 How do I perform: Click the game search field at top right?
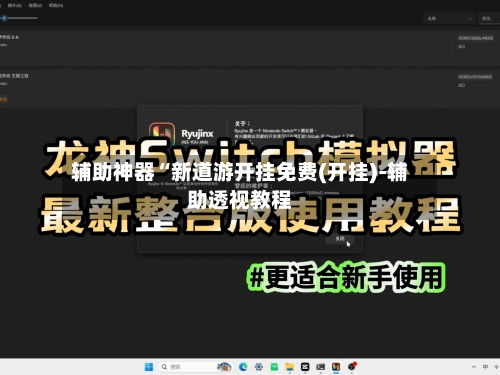pos(489,19)
